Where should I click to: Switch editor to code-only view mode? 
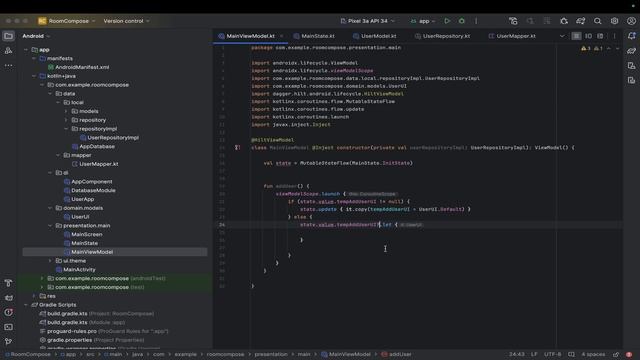point(576,36)
